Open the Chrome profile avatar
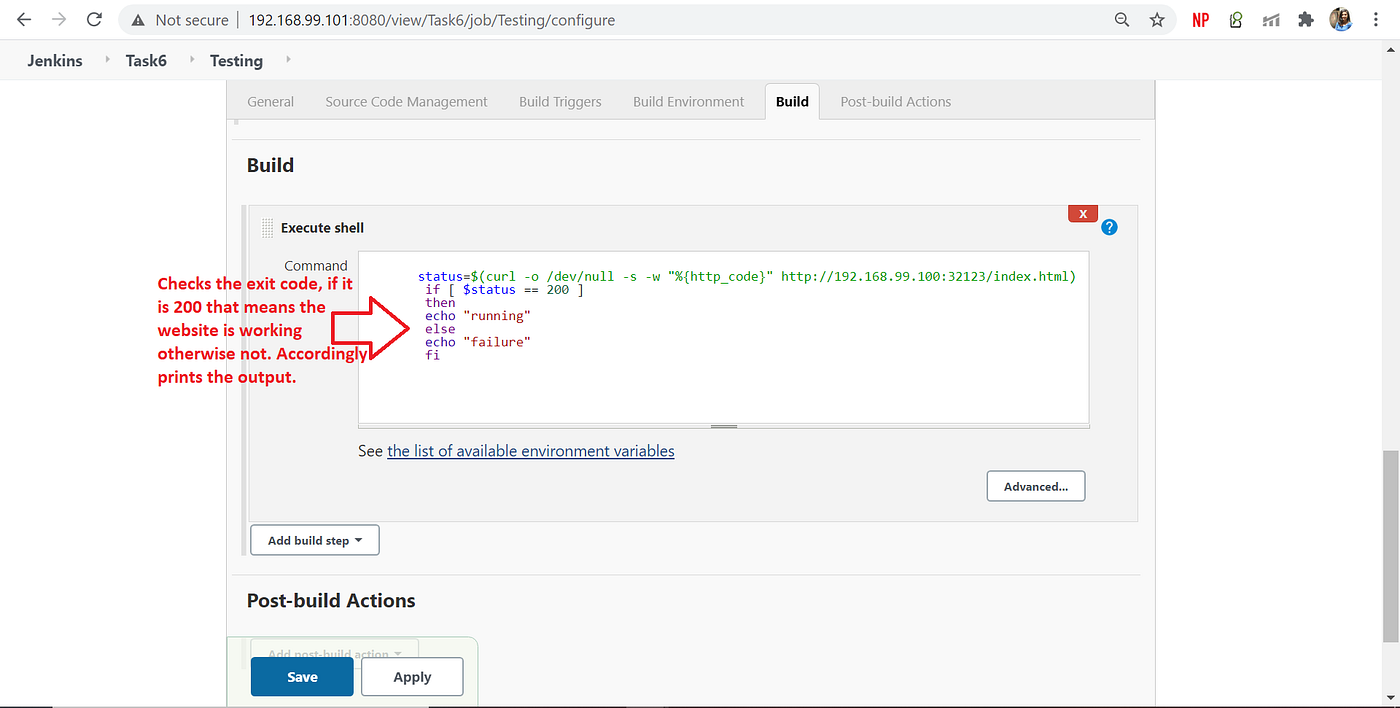 coord(1341,20)
